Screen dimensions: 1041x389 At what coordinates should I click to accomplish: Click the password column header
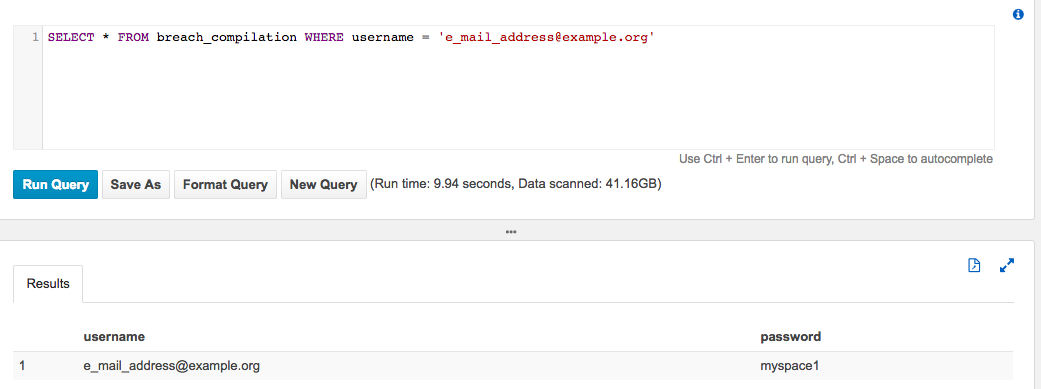791,337
